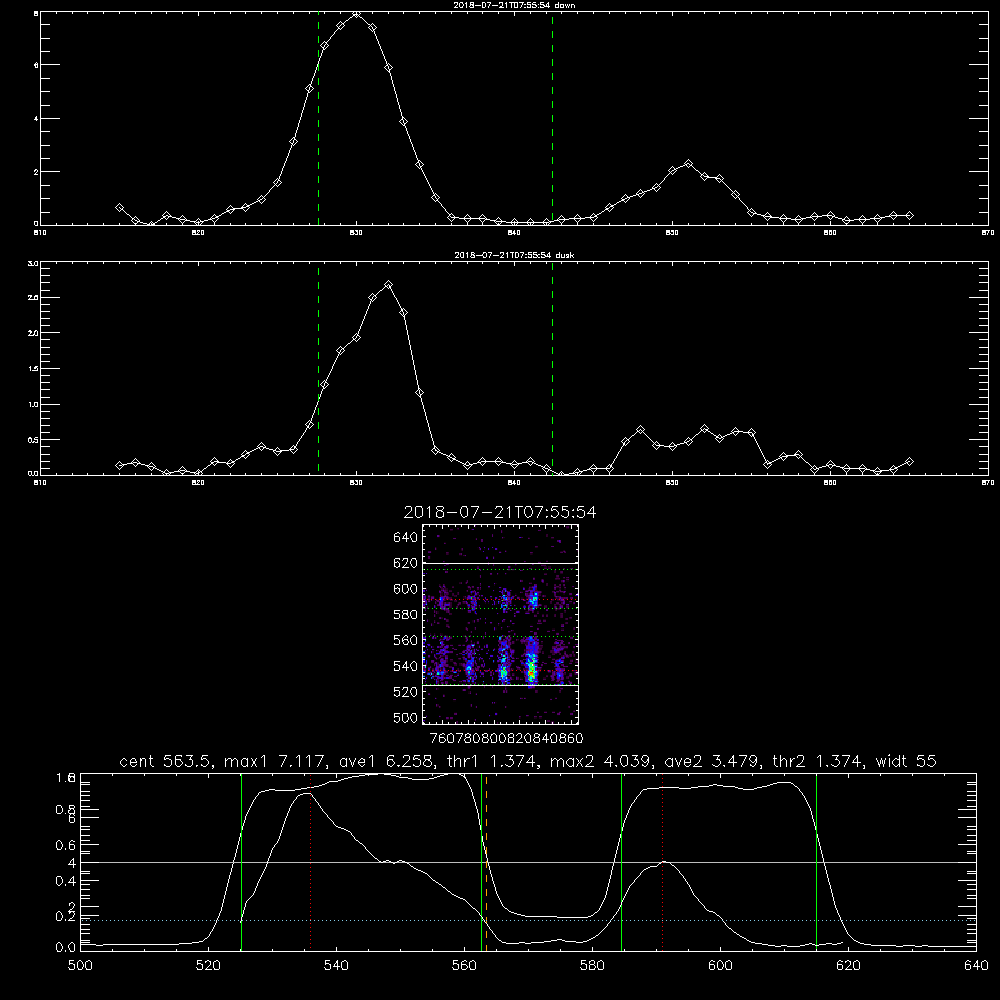This screenshot has width=1000, height=1000.
Task: Click x-axis label 870 under the dawn plot
Action: 988,233
